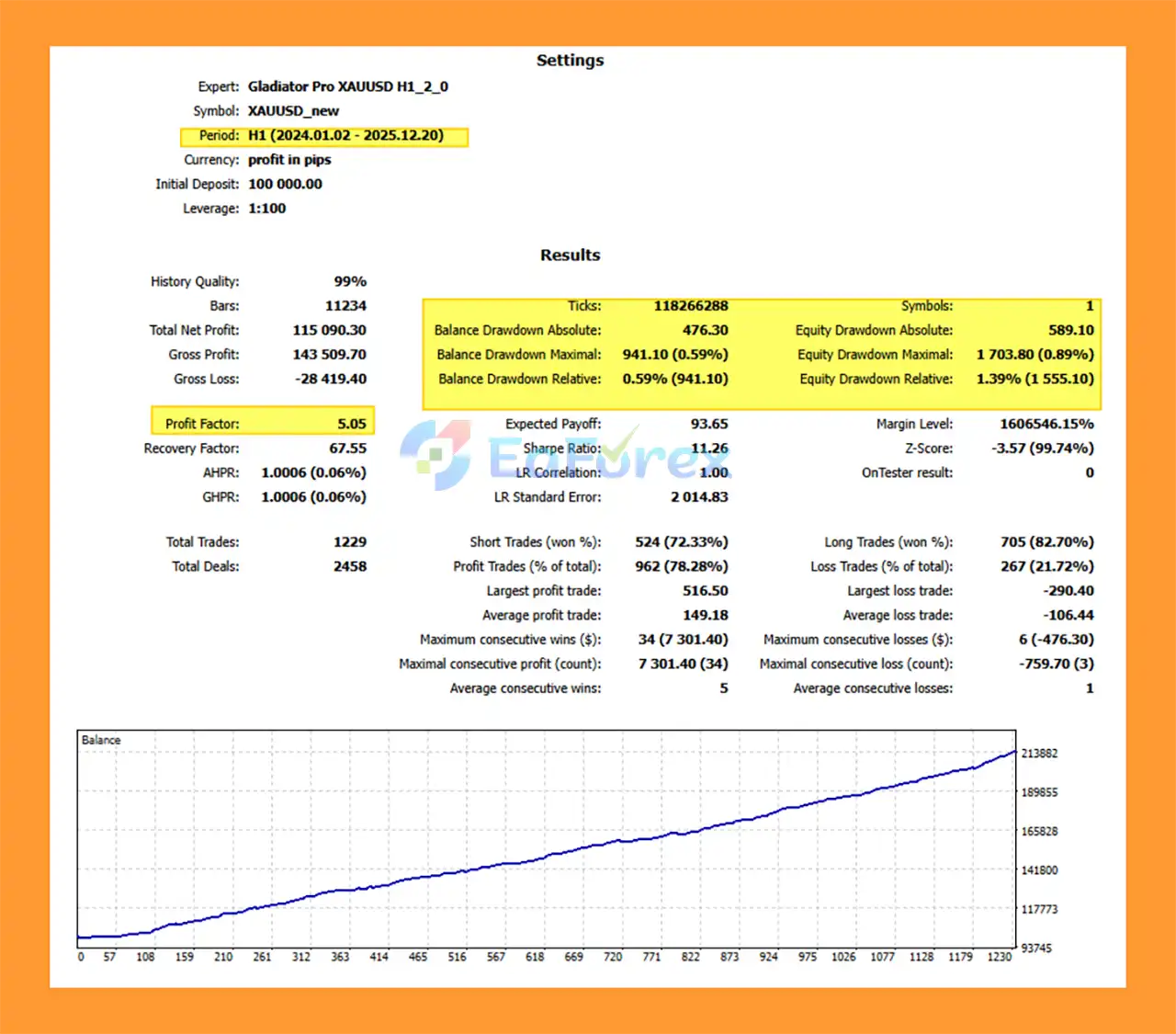Select the Total Trades count 1229
The height and width of the screenshot is (1034, 1176).
349,542
